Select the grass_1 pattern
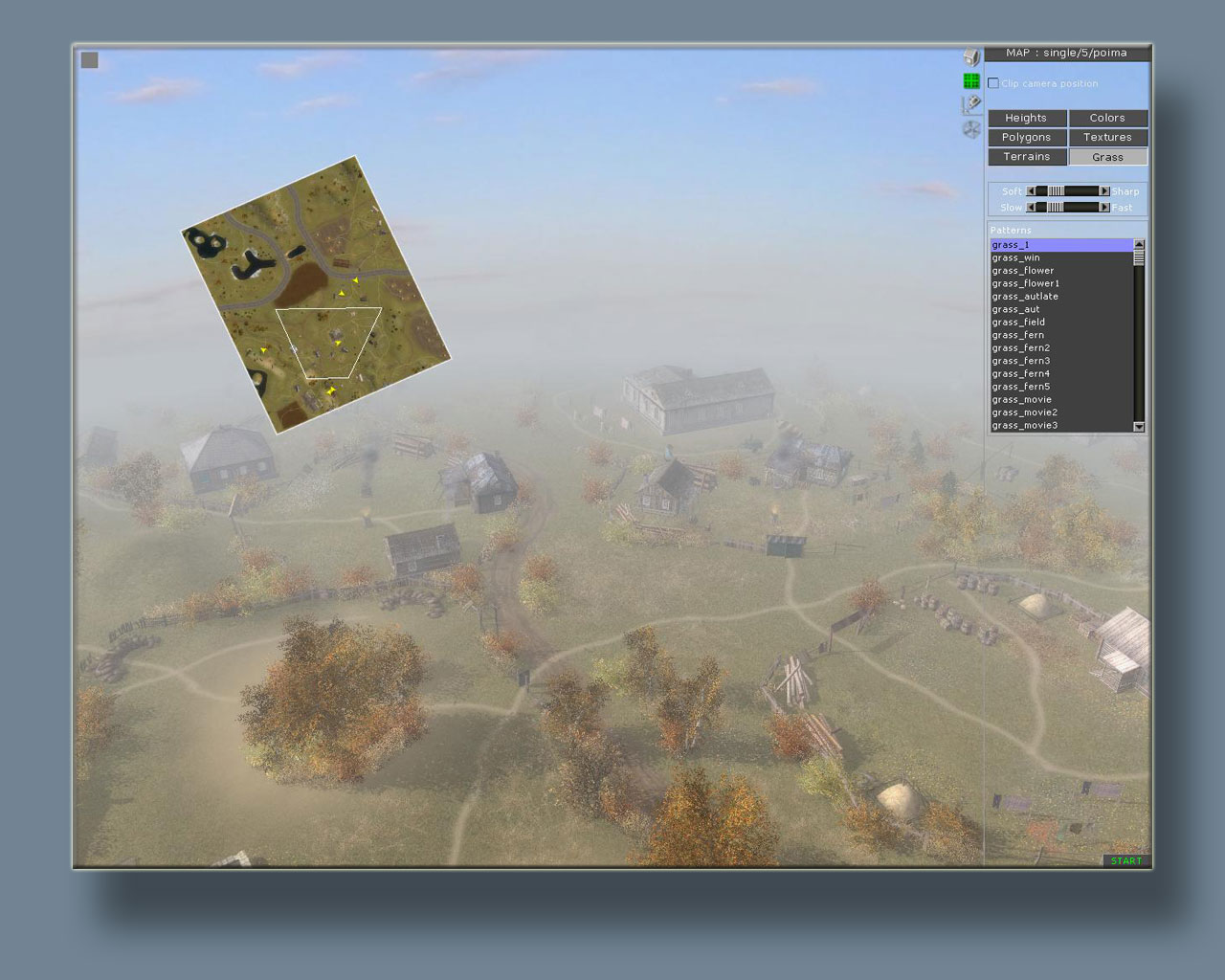 pos(1061,245)
